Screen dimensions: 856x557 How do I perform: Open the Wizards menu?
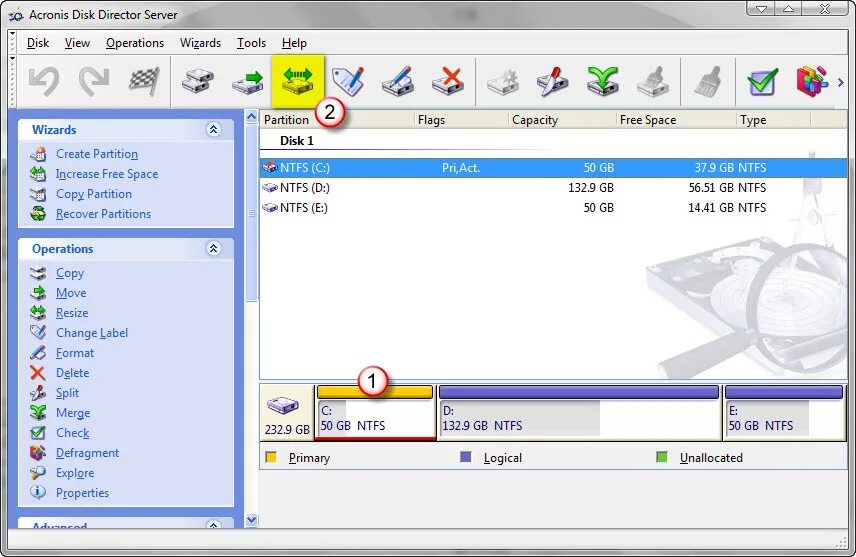(200, 43)
